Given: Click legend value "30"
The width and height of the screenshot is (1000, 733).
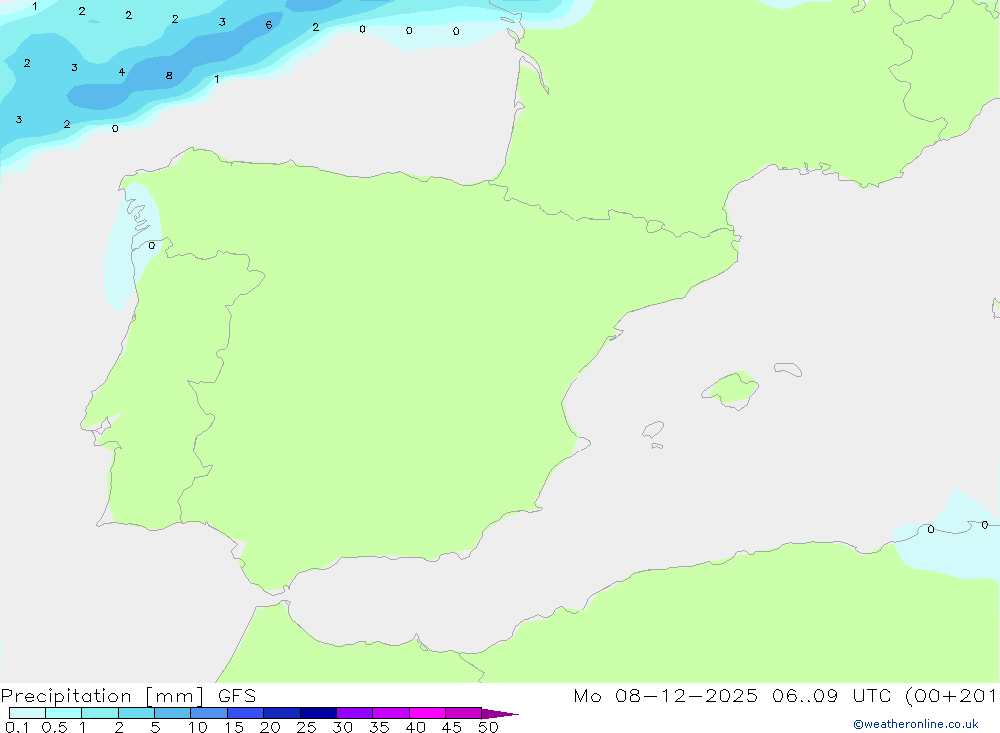Looking at the screenshot, I should click(x=342, y=727).
